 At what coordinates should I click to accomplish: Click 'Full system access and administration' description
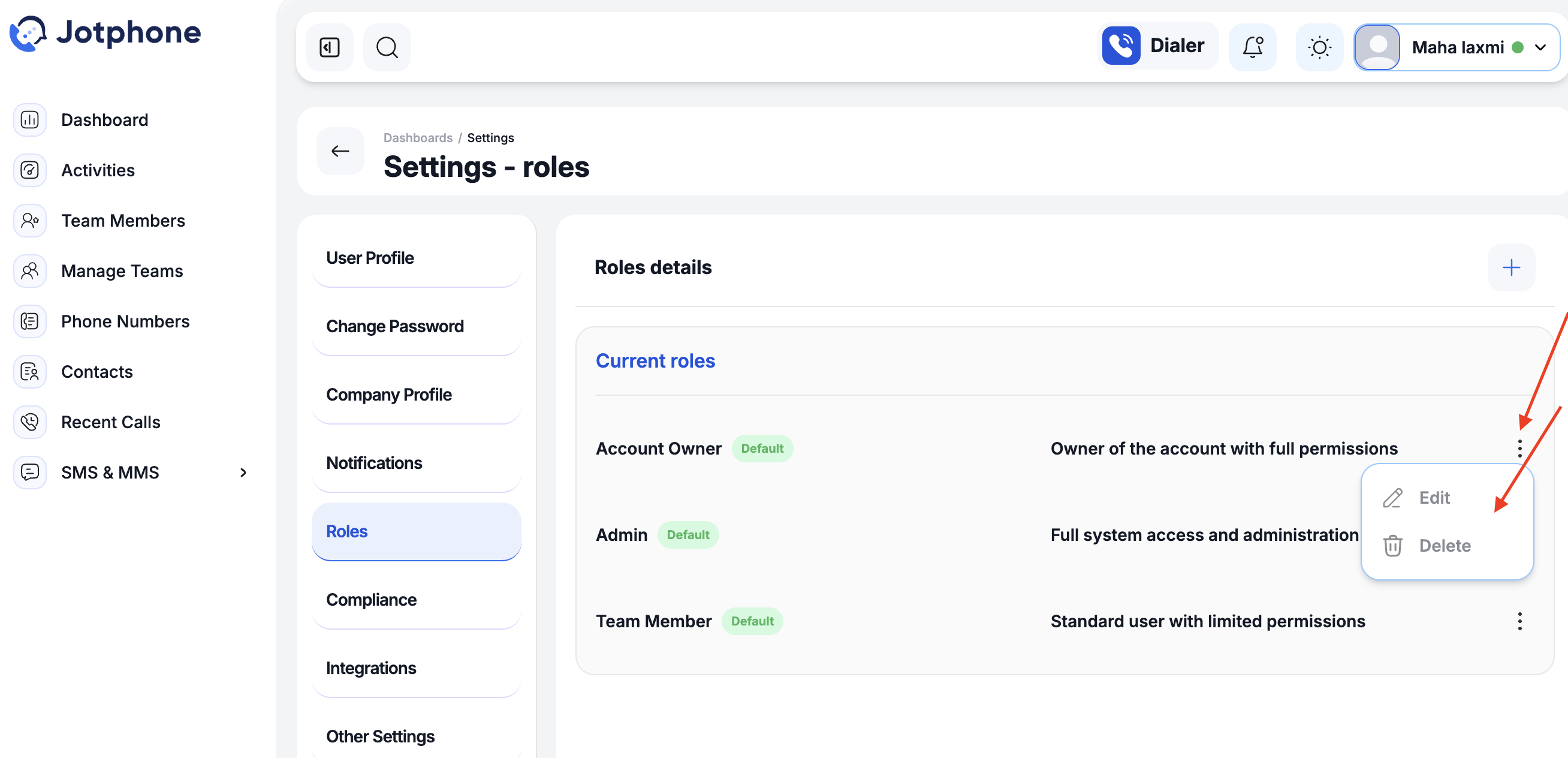click(x=1204, y=535)
